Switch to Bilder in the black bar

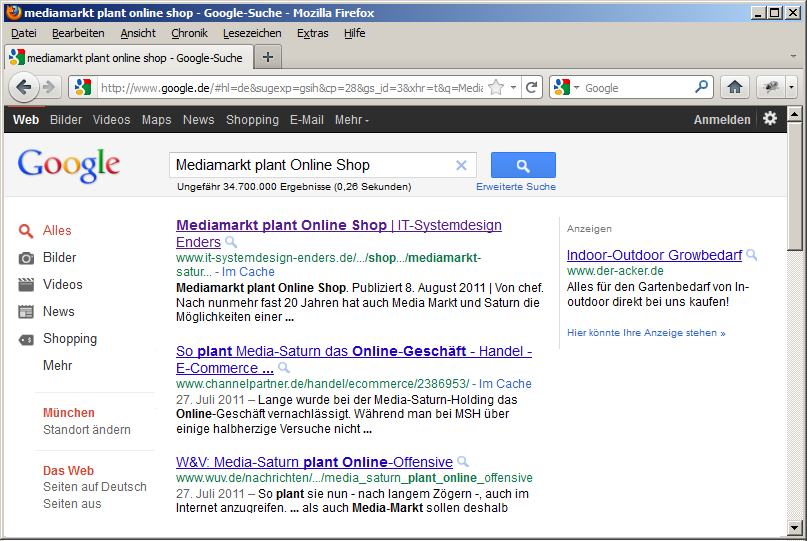(66, 119)
